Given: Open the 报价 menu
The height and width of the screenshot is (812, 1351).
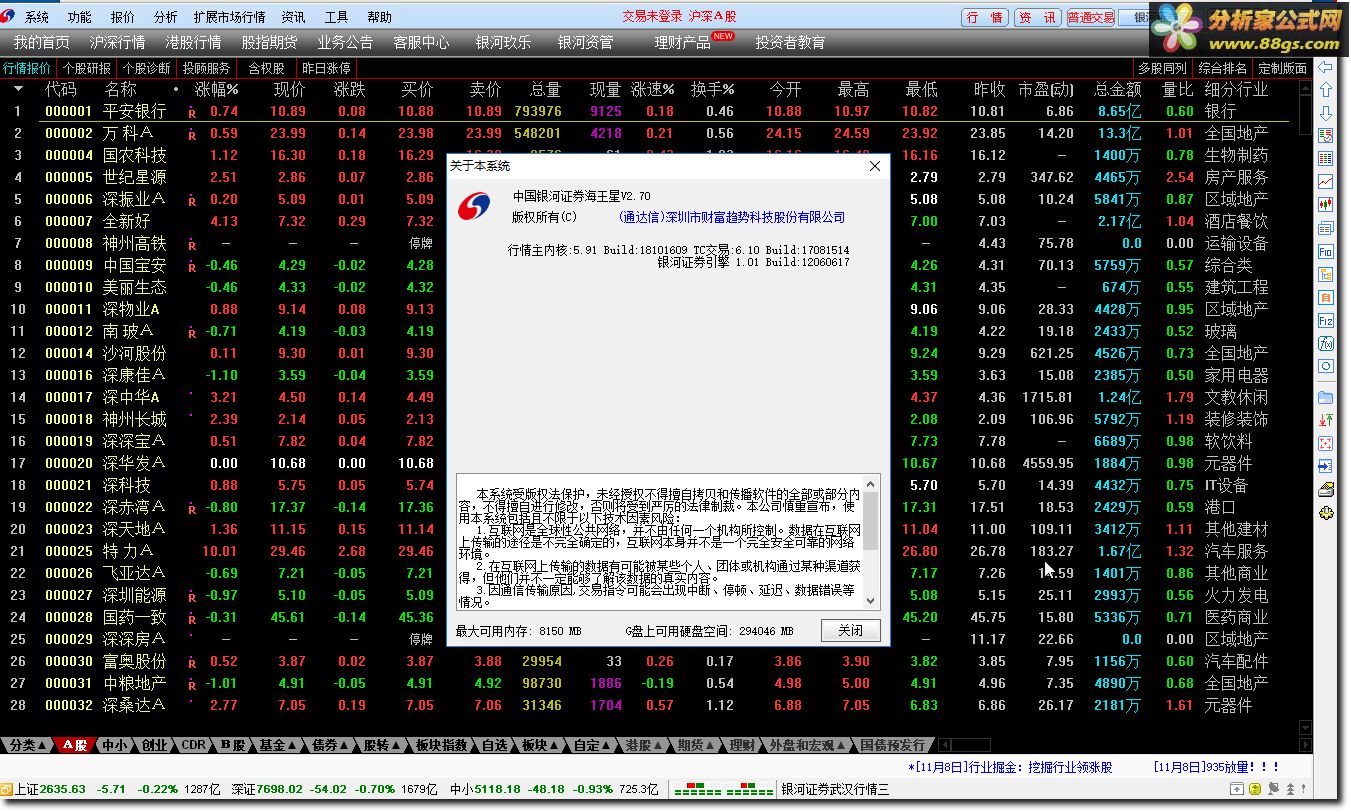Looking at the screenshot, I should coord(123,17).
